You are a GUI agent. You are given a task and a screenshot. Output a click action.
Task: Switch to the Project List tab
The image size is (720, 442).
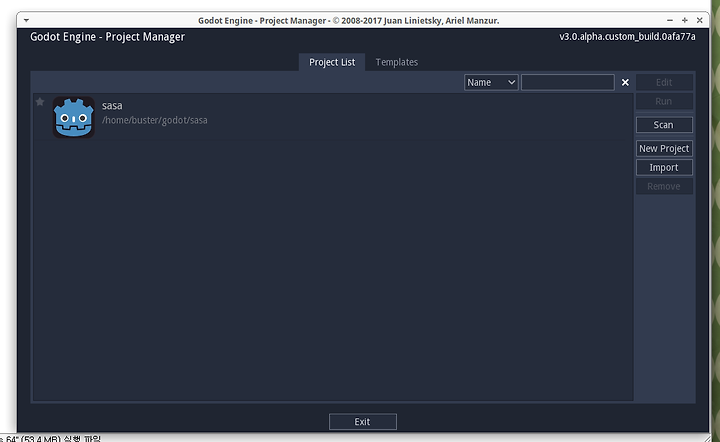tap(332, 62)
